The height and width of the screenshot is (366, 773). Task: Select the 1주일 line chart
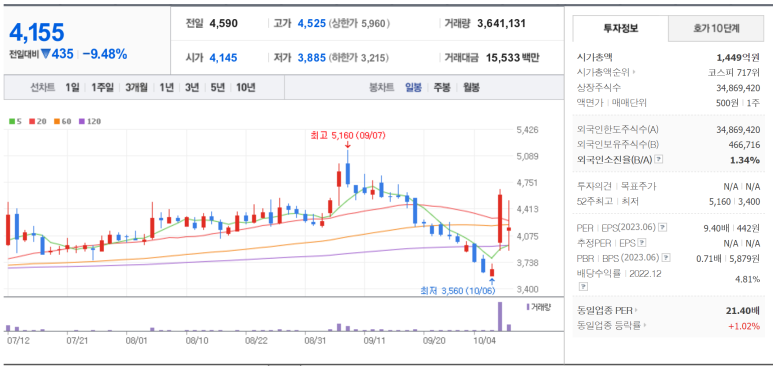pyautogui.click(x=103, y=88)
